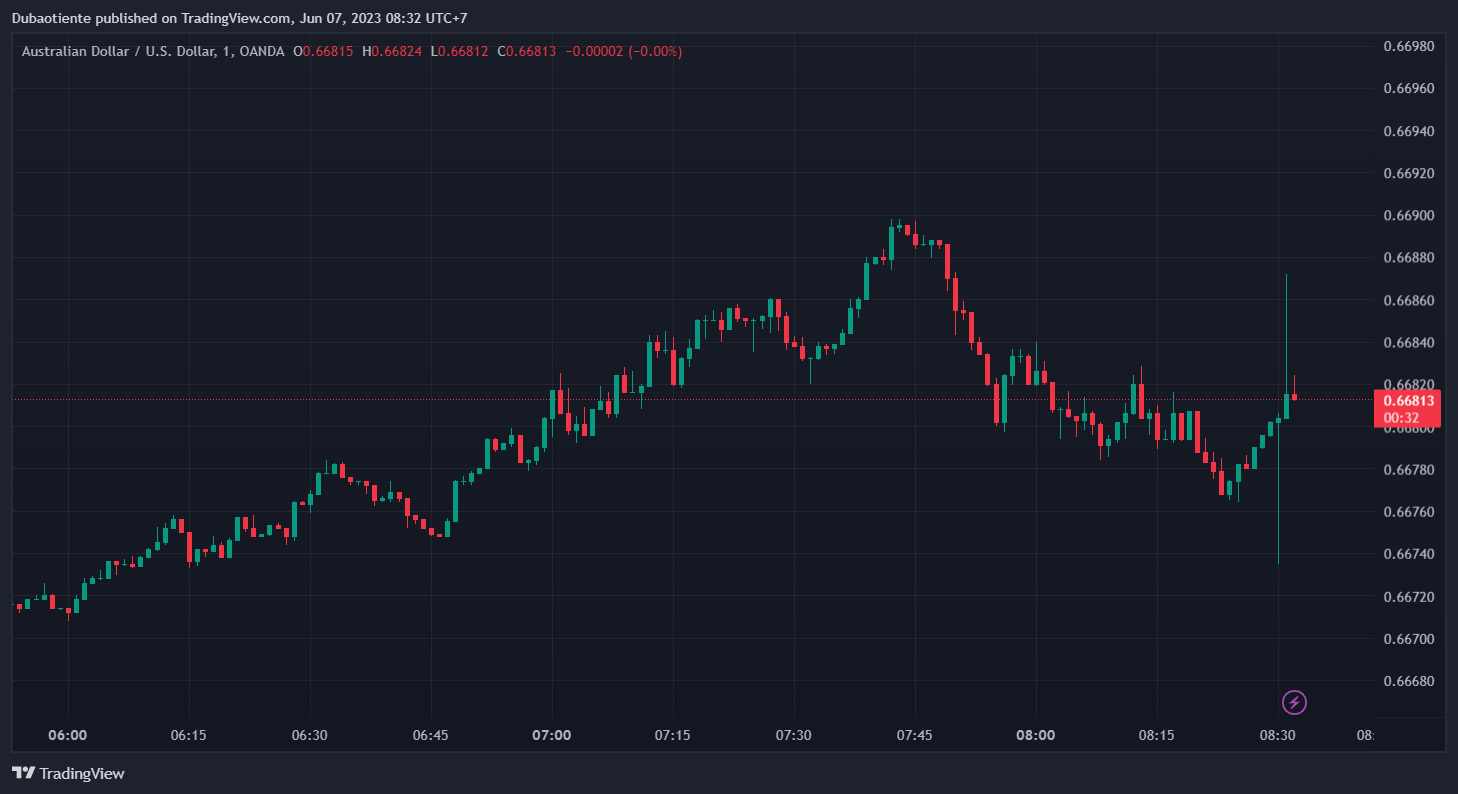The height and width of the screenshot is (794, 1458).
Task: Click the TradingView logo at bottom left
Action: (x=68, y=773)
